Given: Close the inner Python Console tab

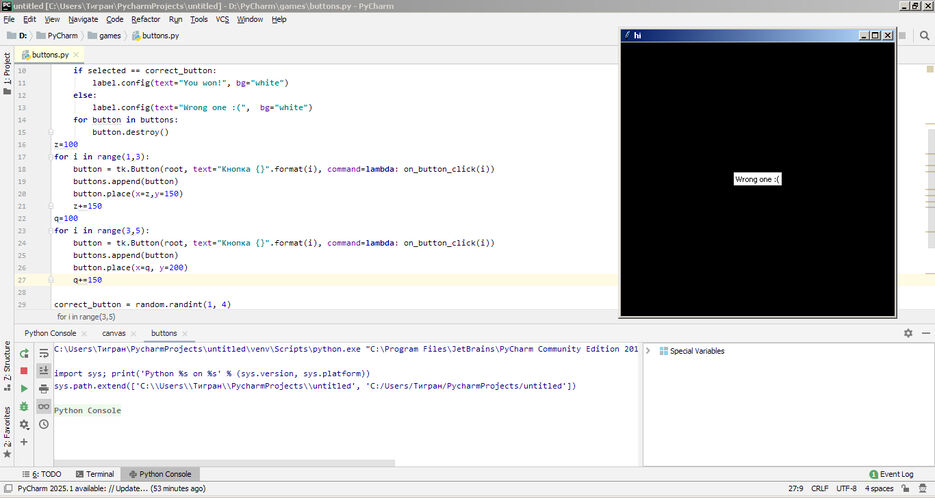Looking at the screenshot, I should click(x=84, y=334).
